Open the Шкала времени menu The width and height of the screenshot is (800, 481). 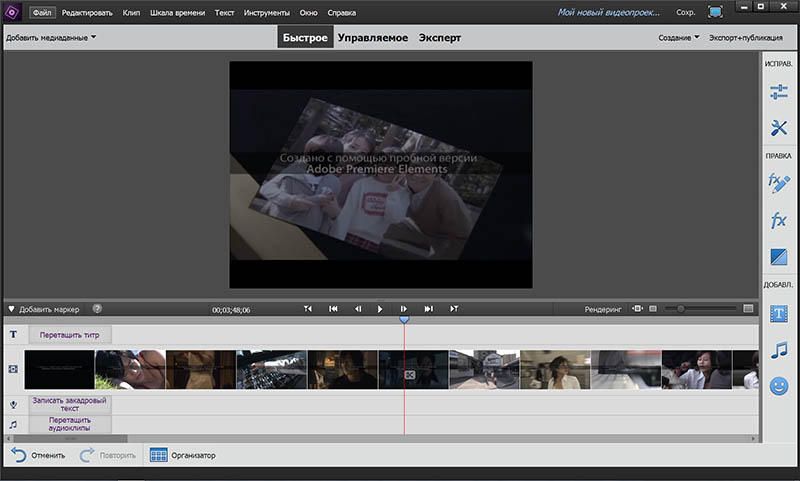pos(177,13)
